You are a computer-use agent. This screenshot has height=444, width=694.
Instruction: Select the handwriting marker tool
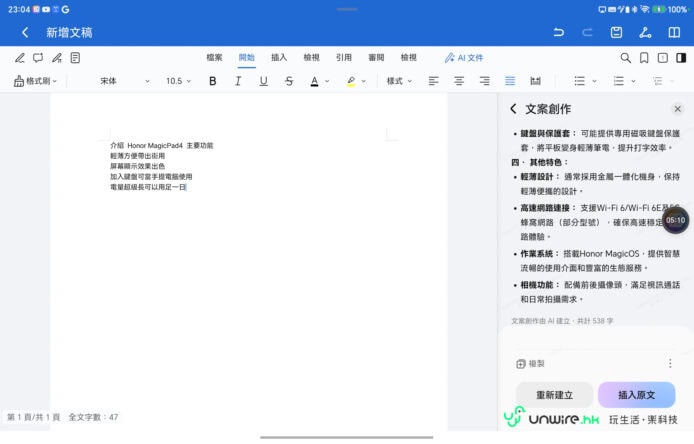[x=57, y=58]
